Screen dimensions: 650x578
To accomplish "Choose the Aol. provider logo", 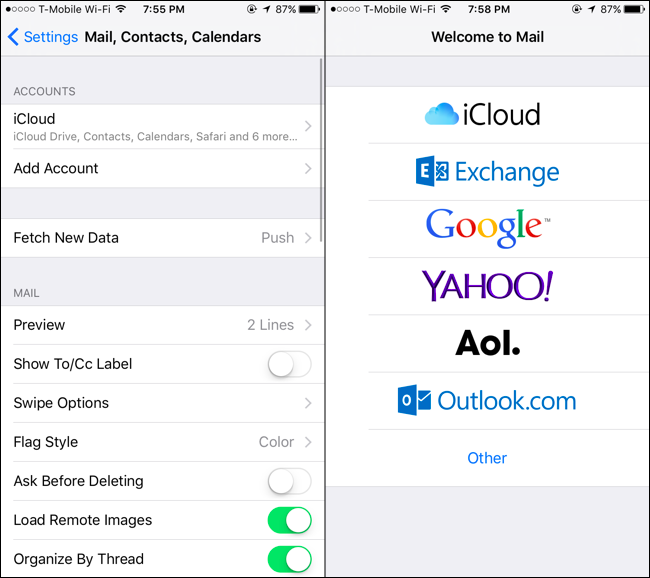I will 488,343.
